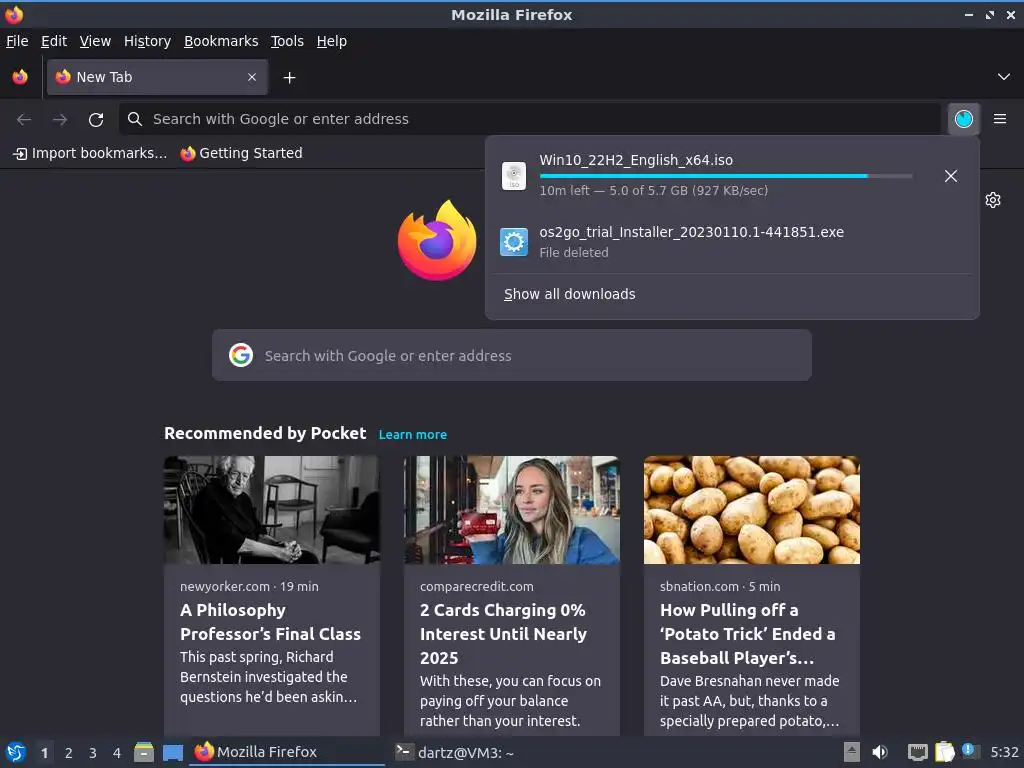The height and width of the screenshot is (768, 1024).
Task: Click the Google logo in search box
Action: [241, 355]
